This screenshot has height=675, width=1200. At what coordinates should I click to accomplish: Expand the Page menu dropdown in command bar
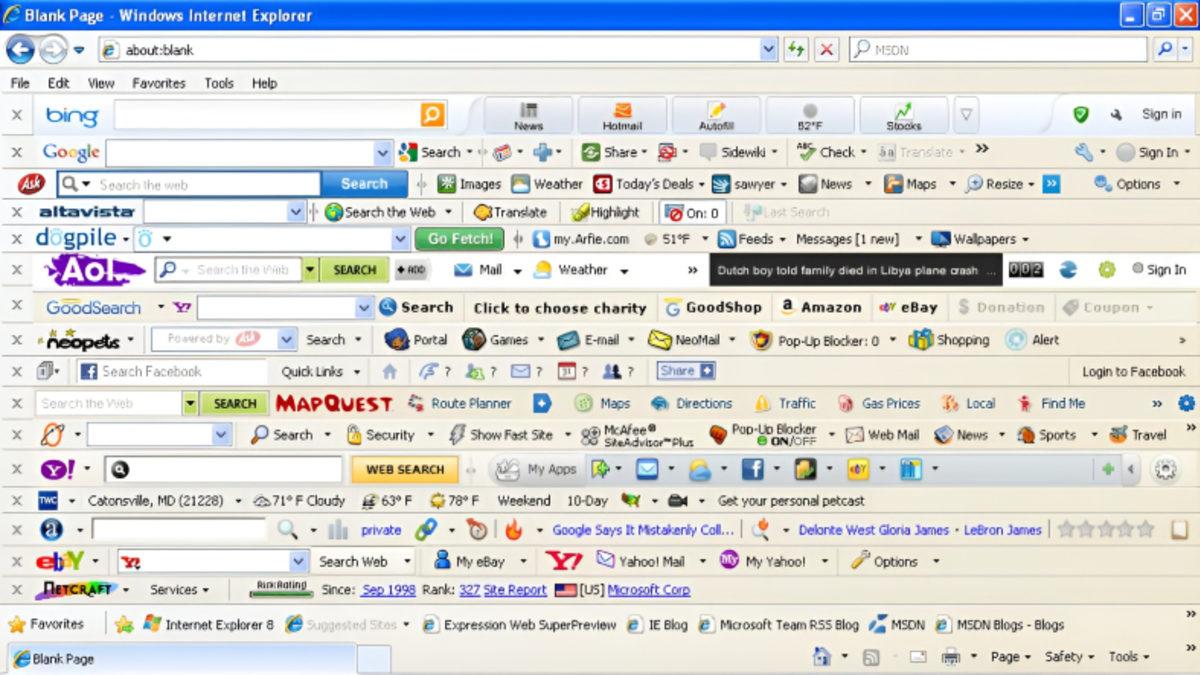1005,657
